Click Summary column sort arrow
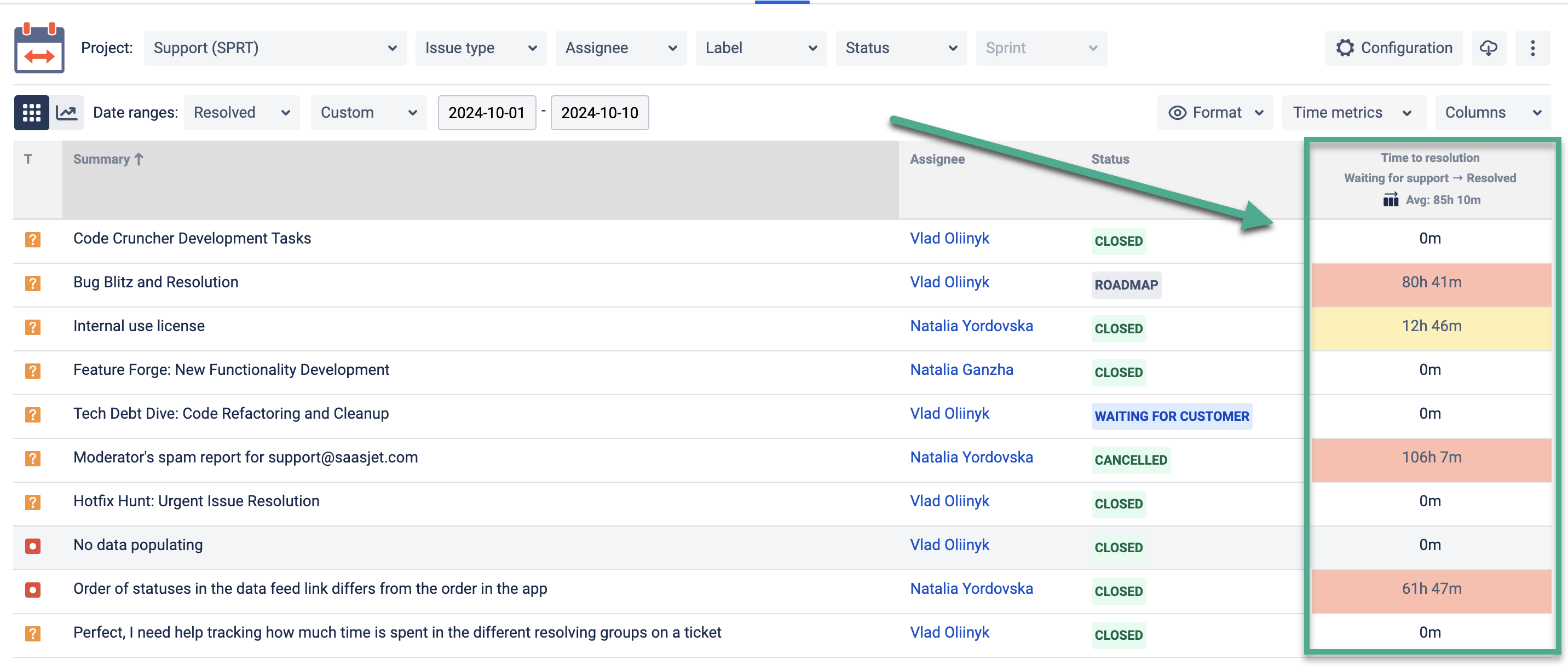Image resolution: width=1568 pixels, height=671 pixels. (x=139, y=159)
